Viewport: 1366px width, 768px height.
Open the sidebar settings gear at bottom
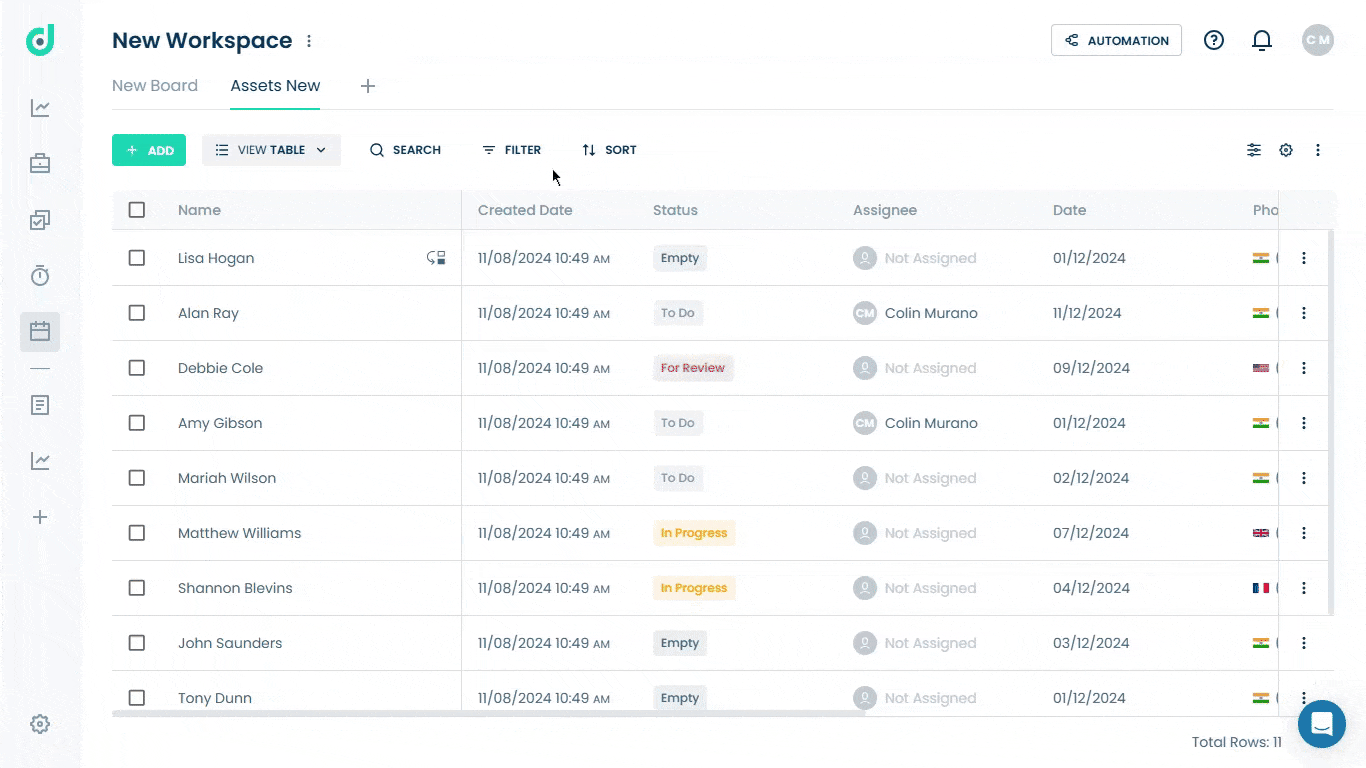click(40, 724)
